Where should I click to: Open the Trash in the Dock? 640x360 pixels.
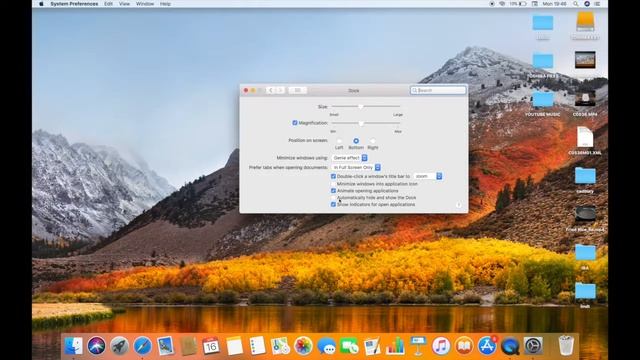coord(566,346)
